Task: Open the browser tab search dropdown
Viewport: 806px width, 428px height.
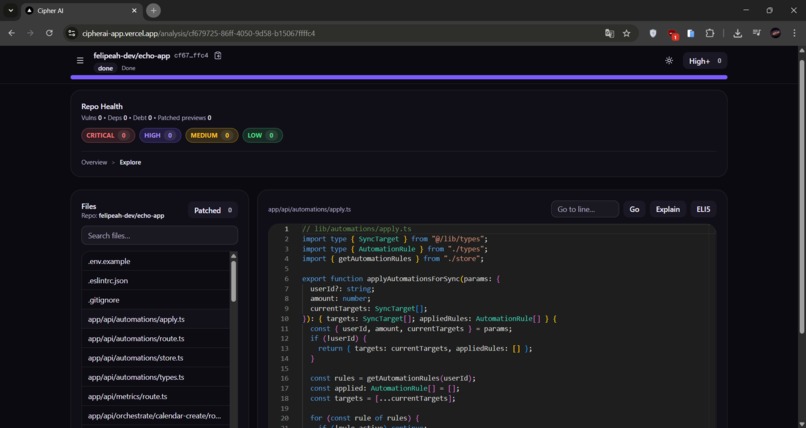Action: [10, 10]
